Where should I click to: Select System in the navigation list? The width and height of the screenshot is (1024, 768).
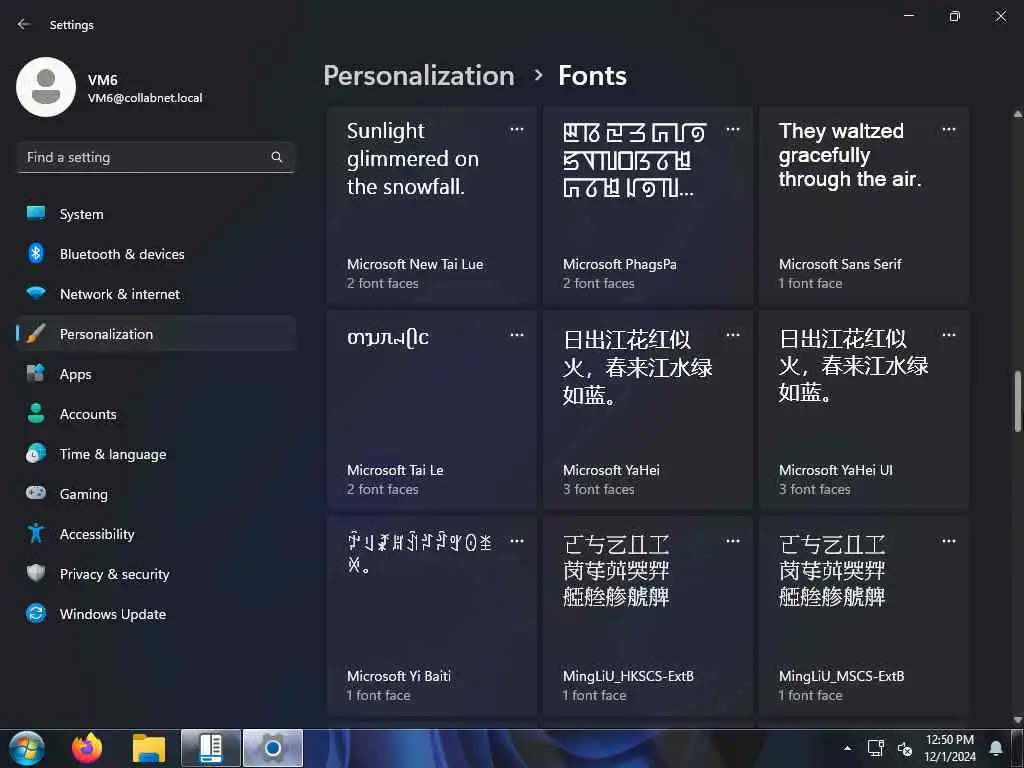[x=156, y=214]
